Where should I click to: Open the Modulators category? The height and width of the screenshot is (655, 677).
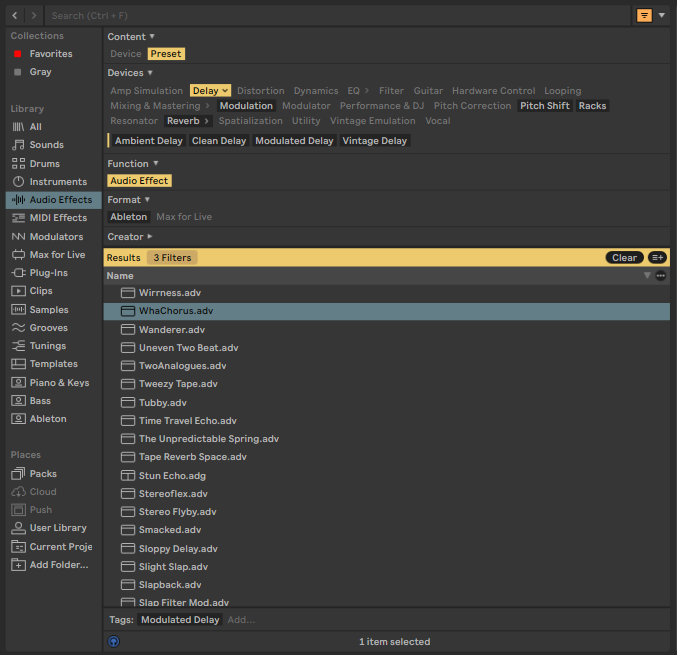(54, 237)
